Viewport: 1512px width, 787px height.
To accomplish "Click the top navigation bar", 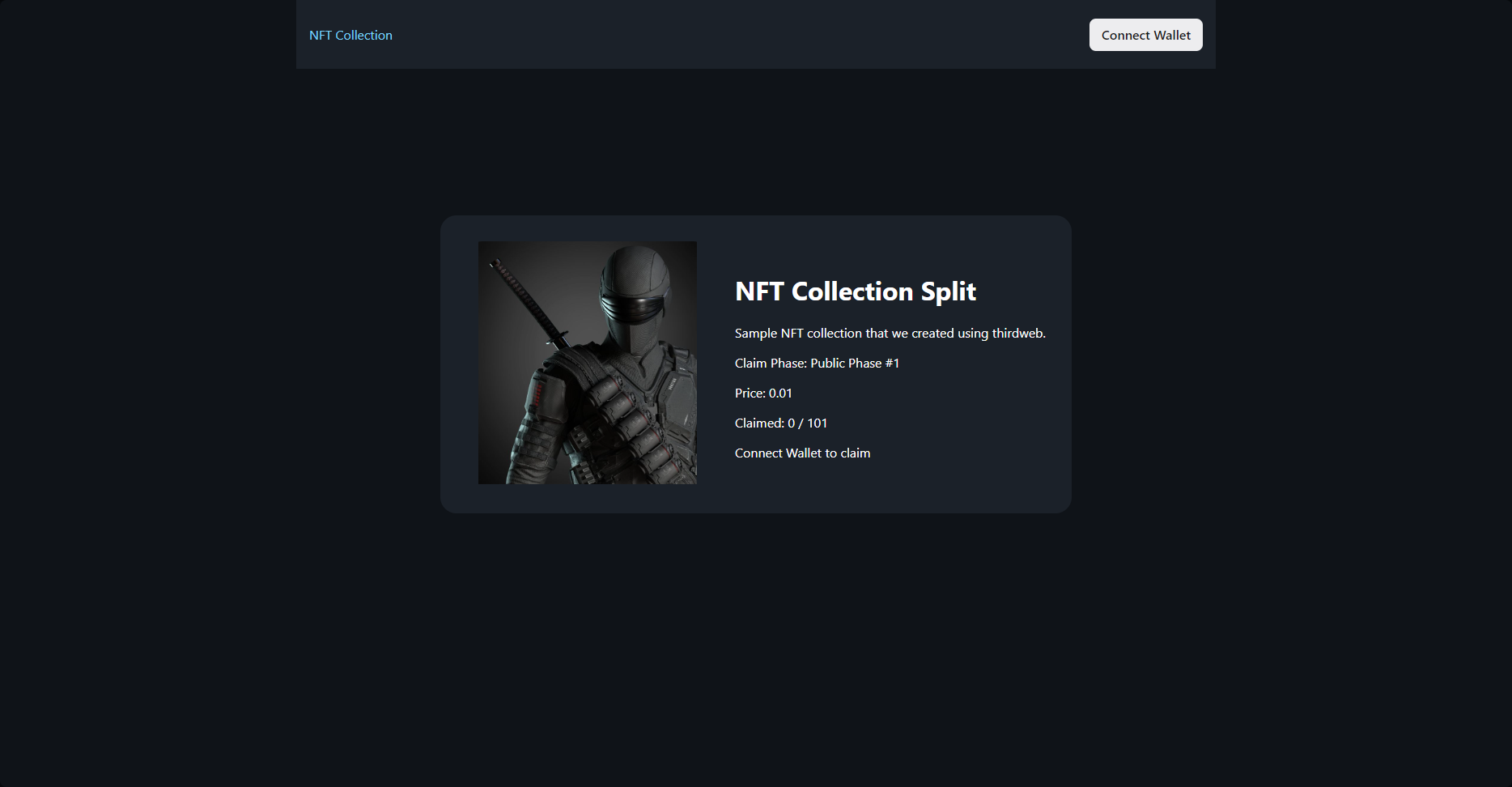I will 755,35.
